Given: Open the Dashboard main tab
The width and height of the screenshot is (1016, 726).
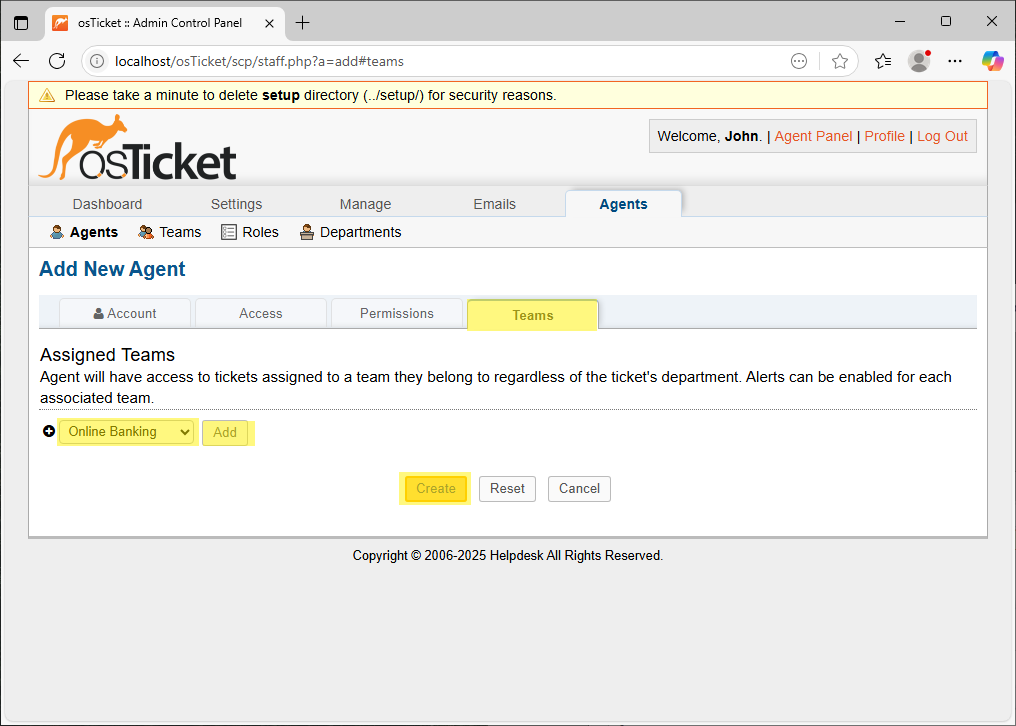Looking at the screenshot, I should pos(108,204).
